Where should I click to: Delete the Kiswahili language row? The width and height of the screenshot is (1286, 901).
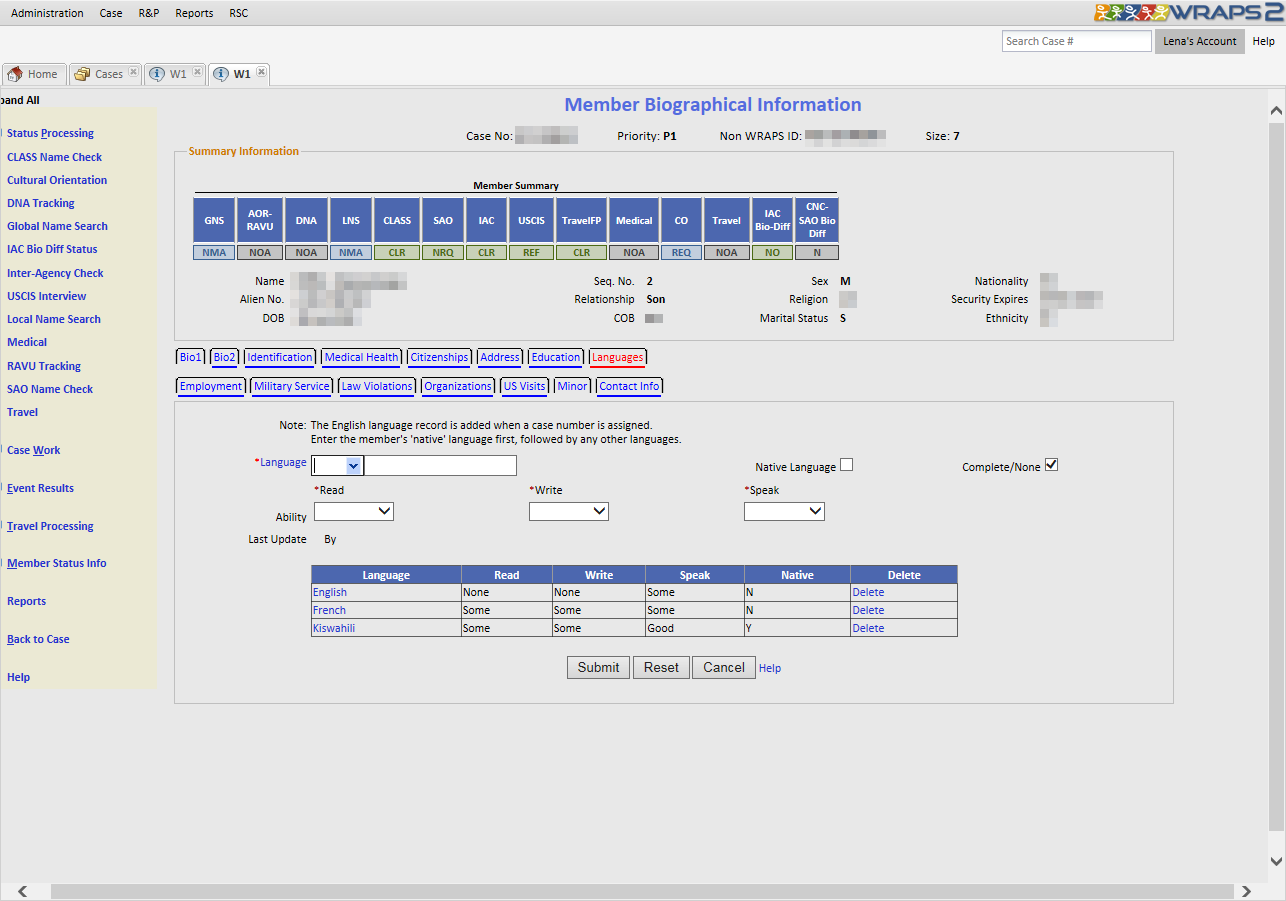(x=868, y=628)
